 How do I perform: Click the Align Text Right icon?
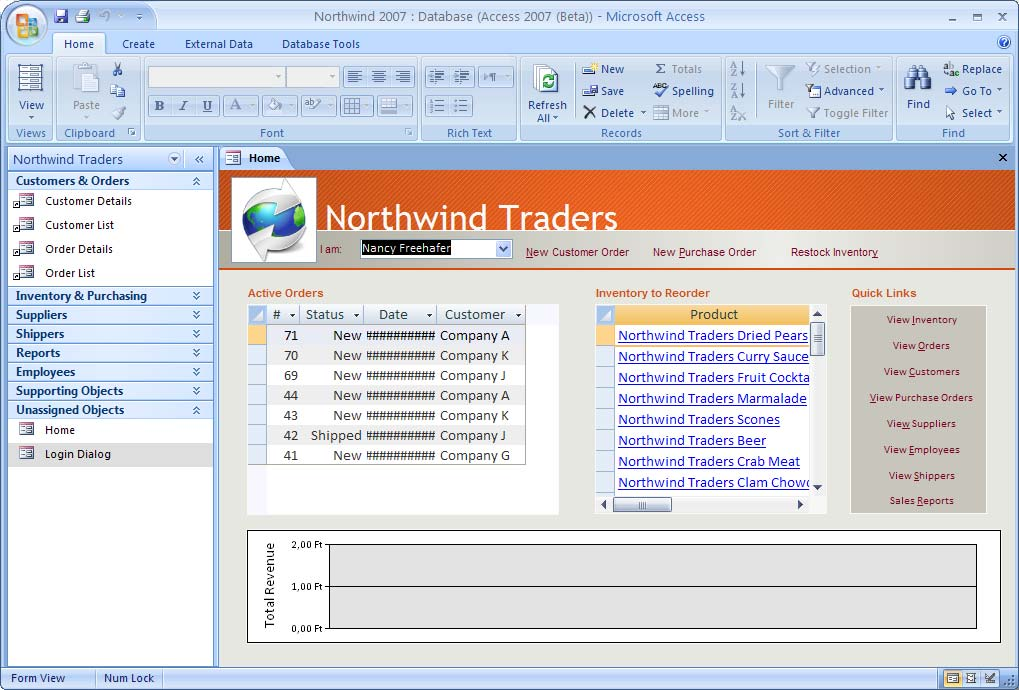coord(403,77)
